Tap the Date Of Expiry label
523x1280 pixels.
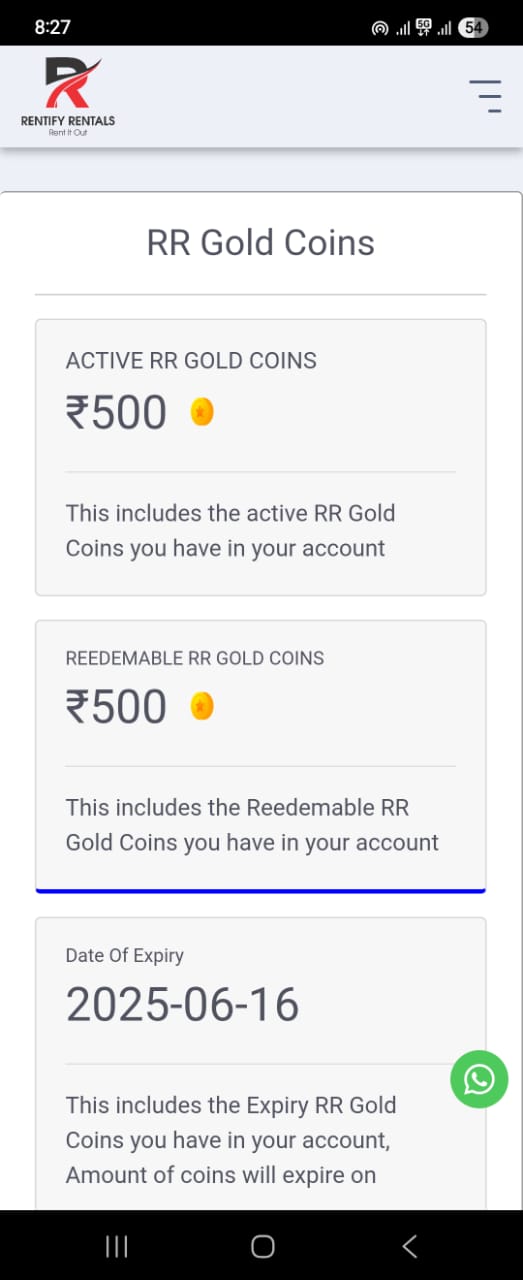(125, 955)
